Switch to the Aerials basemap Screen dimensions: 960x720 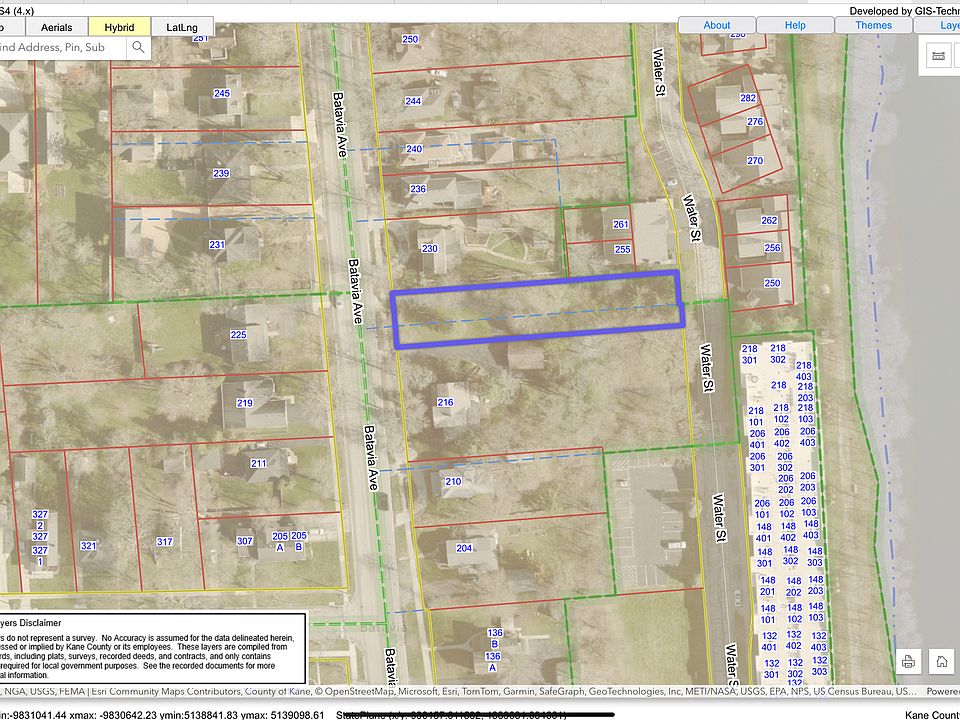coord(55,27)
